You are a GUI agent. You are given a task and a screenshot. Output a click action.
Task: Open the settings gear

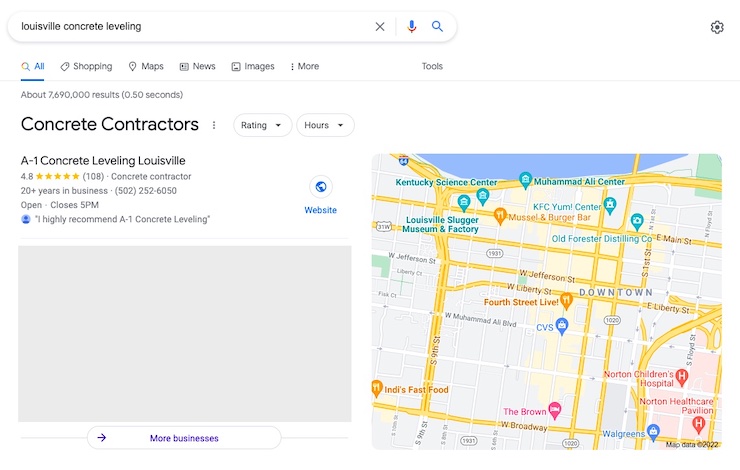(x=717, y=27)
